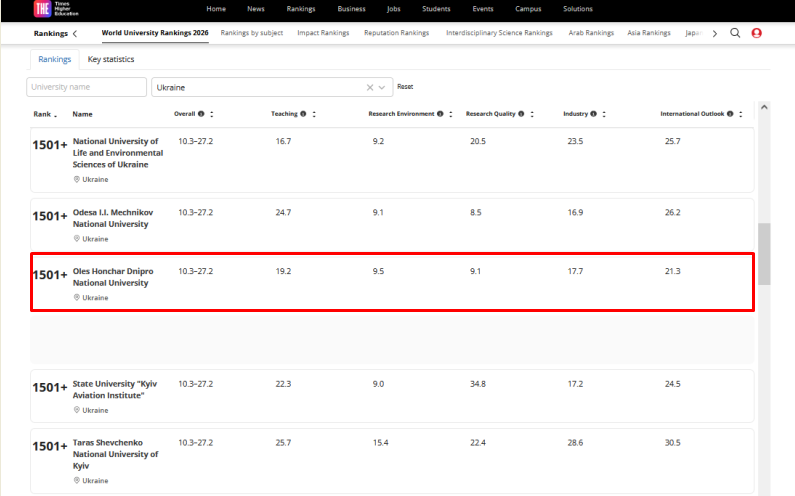Clear Ukraine filter with the X icon
This screenshot has height=496, width=795.
(x=369, y=88)
